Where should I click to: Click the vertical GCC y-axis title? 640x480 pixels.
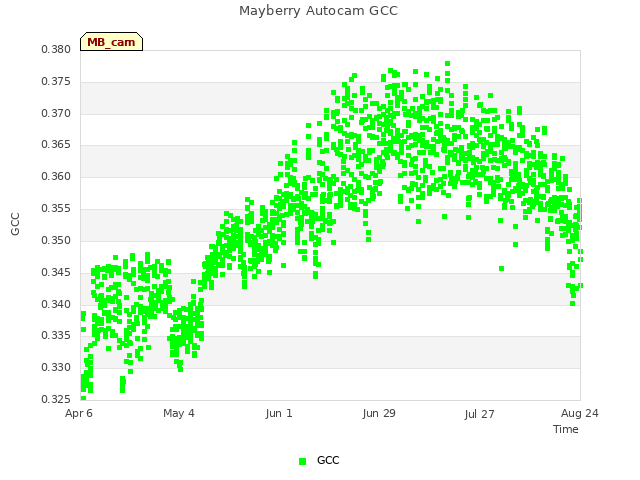tap(15, 224)
